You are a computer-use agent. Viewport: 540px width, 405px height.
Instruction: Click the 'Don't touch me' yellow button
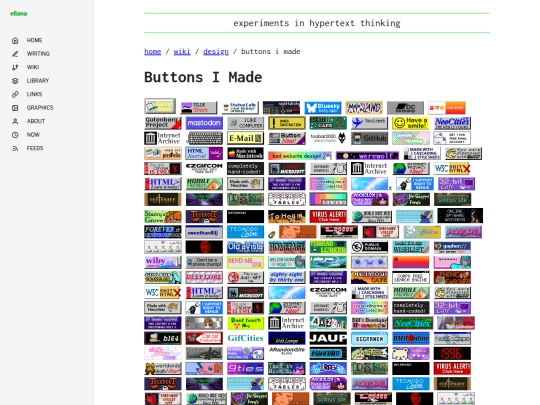tap(246, 323)
